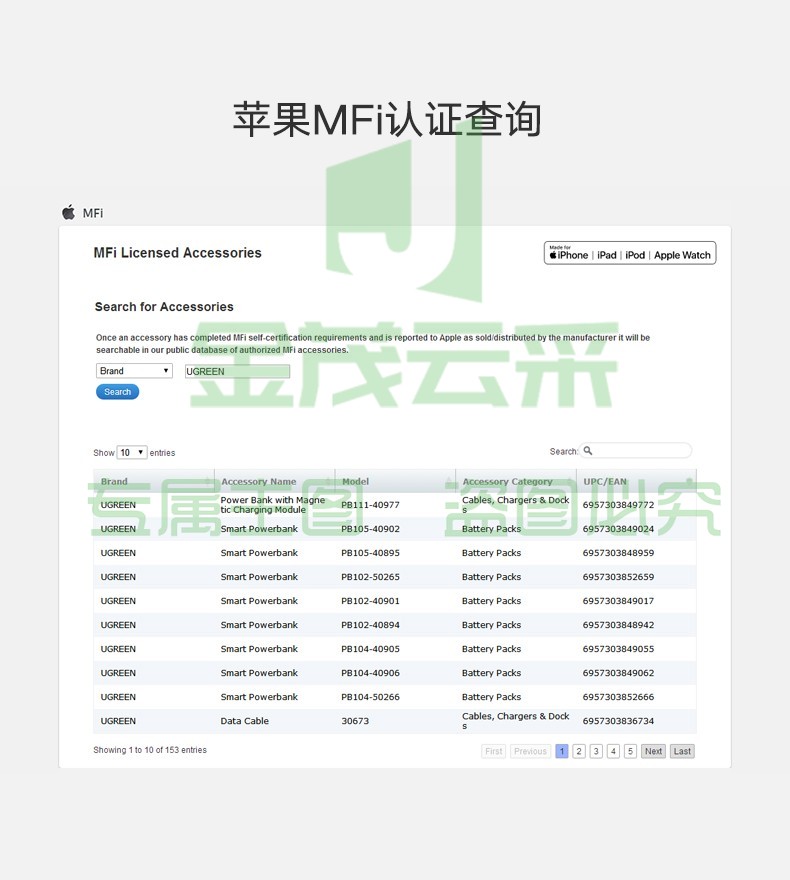Viewport: 790px width, 880px height.
Task: Sort table by Model column header
Action: click(x=395, y=482)
